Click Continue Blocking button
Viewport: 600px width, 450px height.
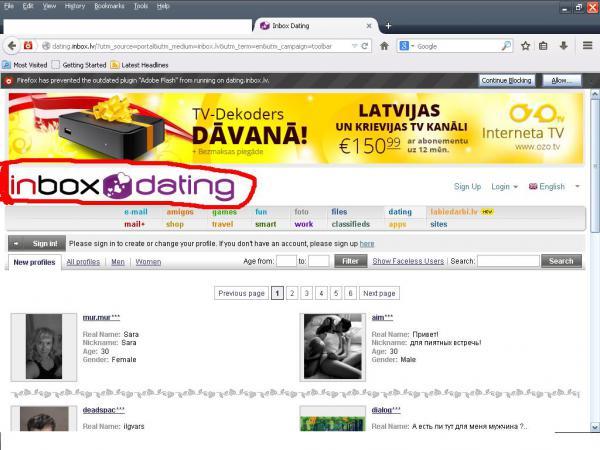click(x=506, y=80)
